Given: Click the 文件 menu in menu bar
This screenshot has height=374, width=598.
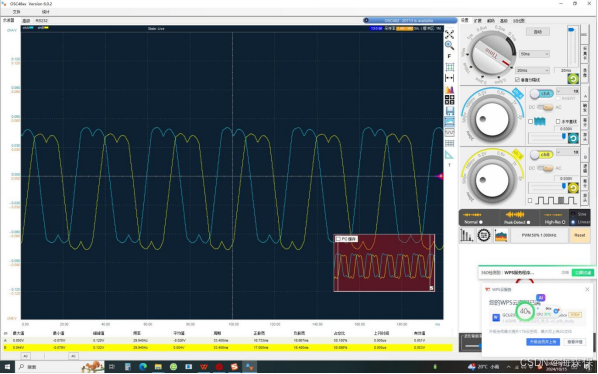Looking at the screenshot, I should [16, 12].
